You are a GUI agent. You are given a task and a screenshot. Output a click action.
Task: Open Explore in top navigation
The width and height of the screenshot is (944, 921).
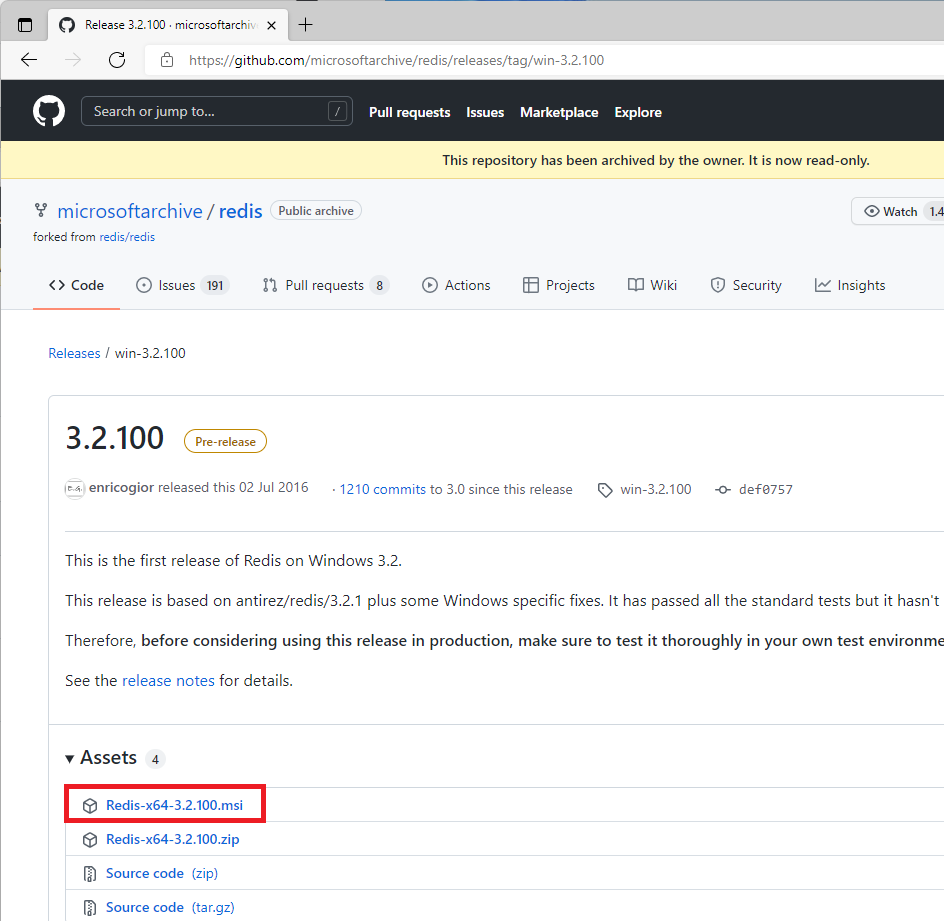(638, 113)
